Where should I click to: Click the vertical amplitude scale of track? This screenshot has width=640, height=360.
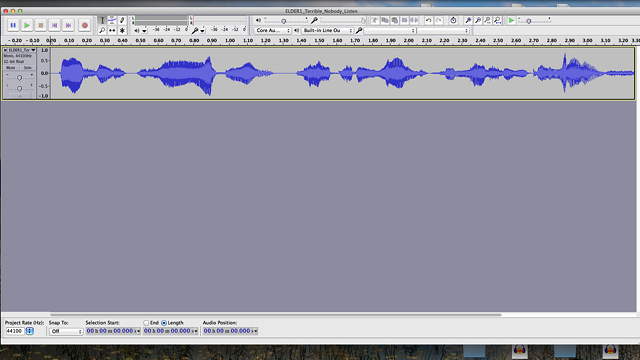(44, 73)
